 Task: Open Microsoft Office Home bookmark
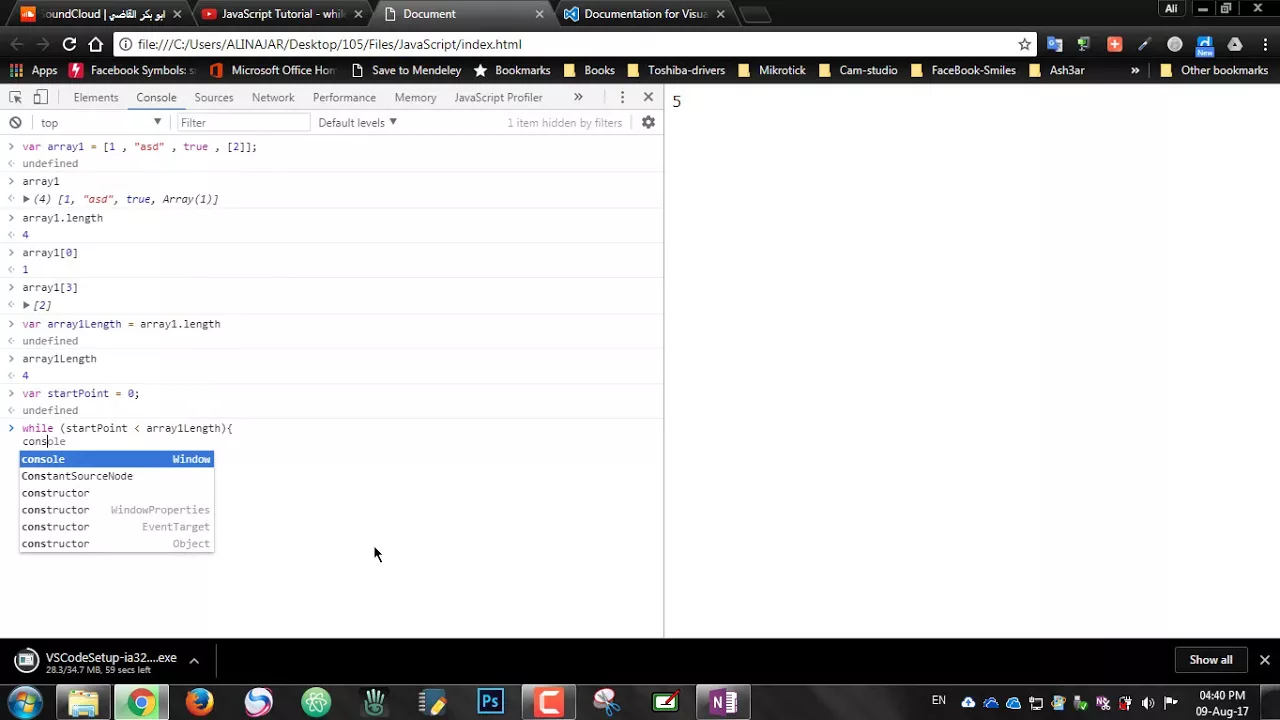(x=273, y=70)
